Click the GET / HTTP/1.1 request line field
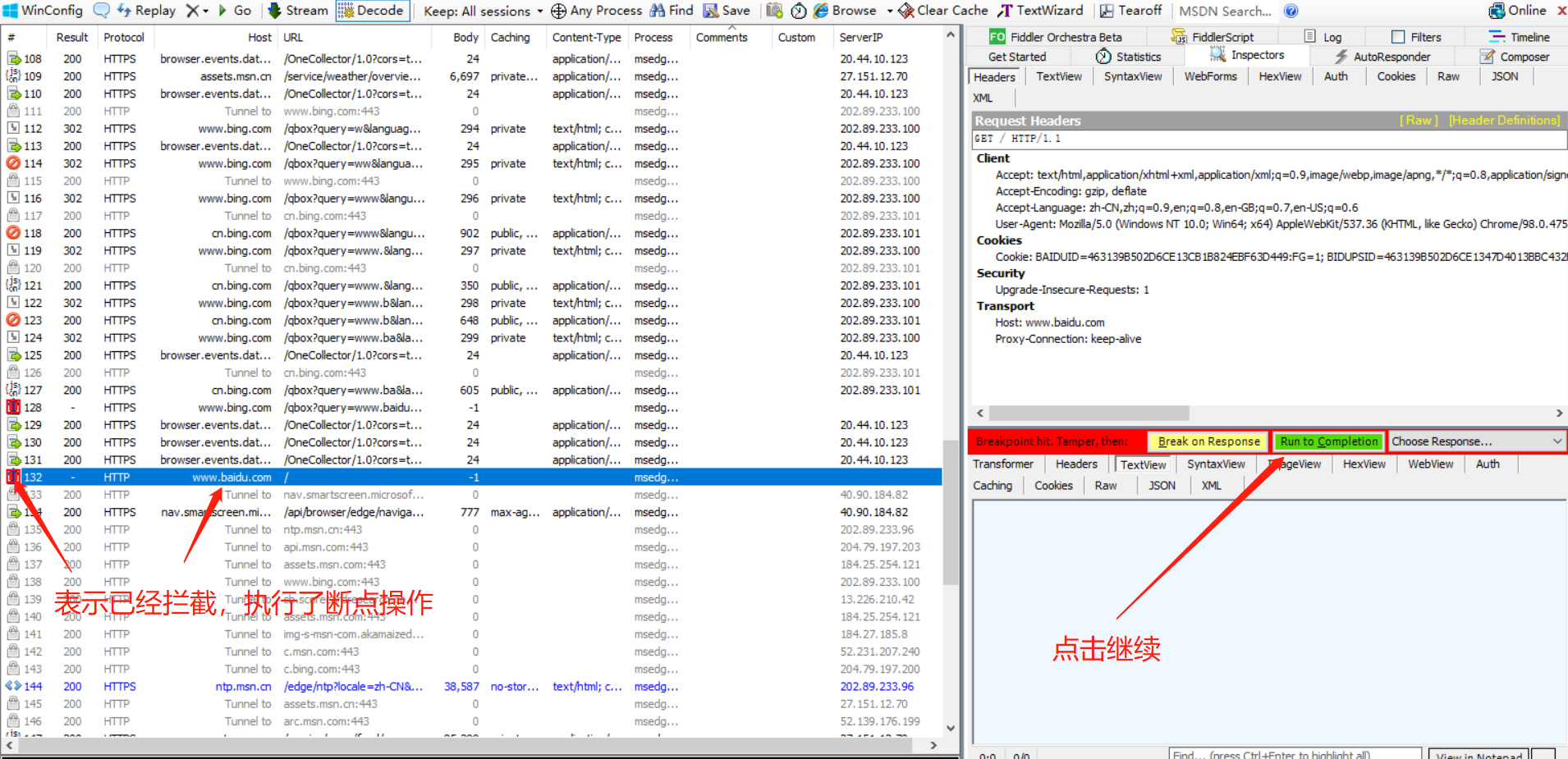1568x759 pixels. 1269,139
